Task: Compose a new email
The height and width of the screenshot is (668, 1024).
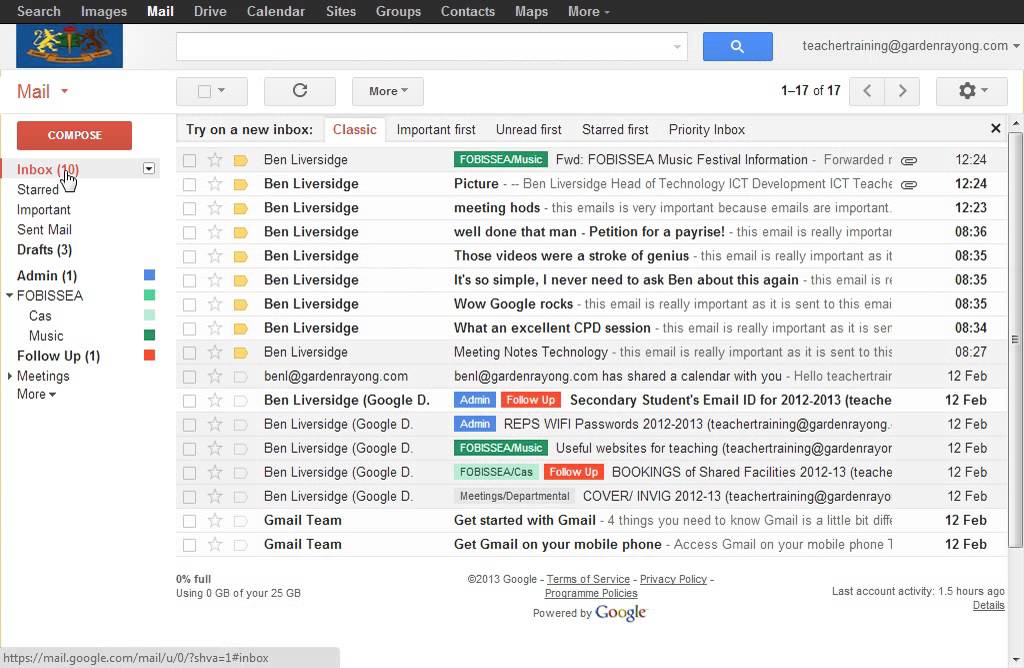Action: click(74, 135)
